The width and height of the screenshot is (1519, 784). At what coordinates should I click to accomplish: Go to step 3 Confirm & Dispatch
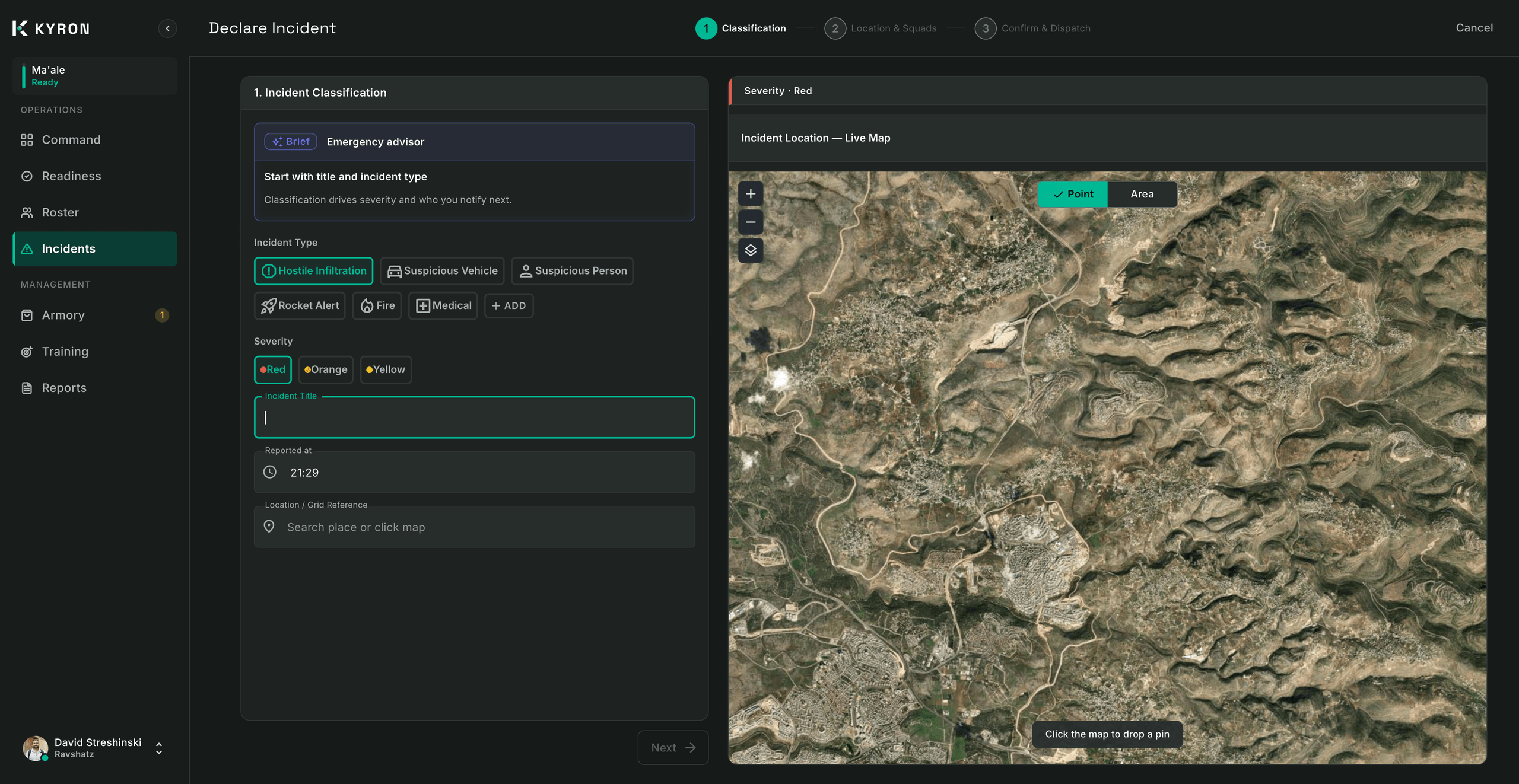1032,28
